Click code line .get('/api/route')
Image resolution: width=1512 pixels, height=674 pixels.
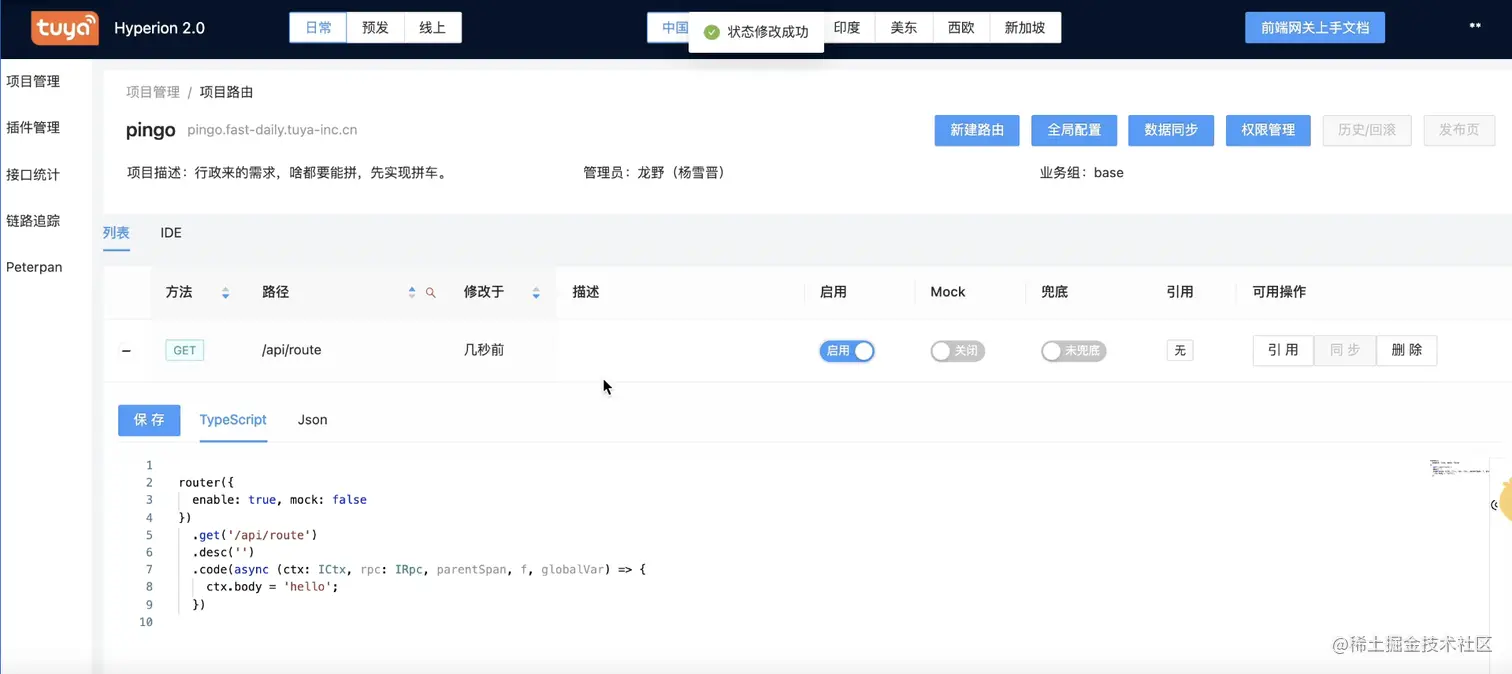coord(255,535)
